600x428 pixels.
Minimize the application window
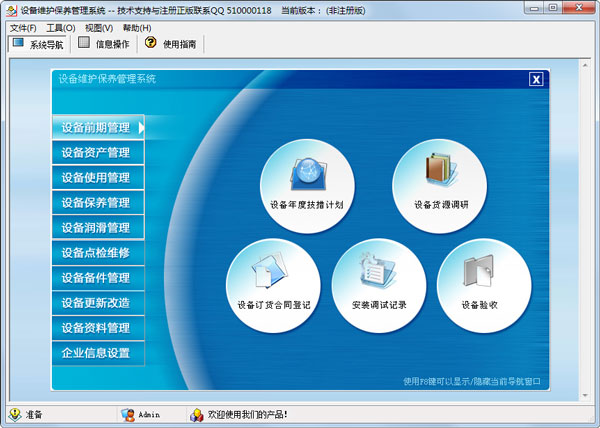click(535, 8)
